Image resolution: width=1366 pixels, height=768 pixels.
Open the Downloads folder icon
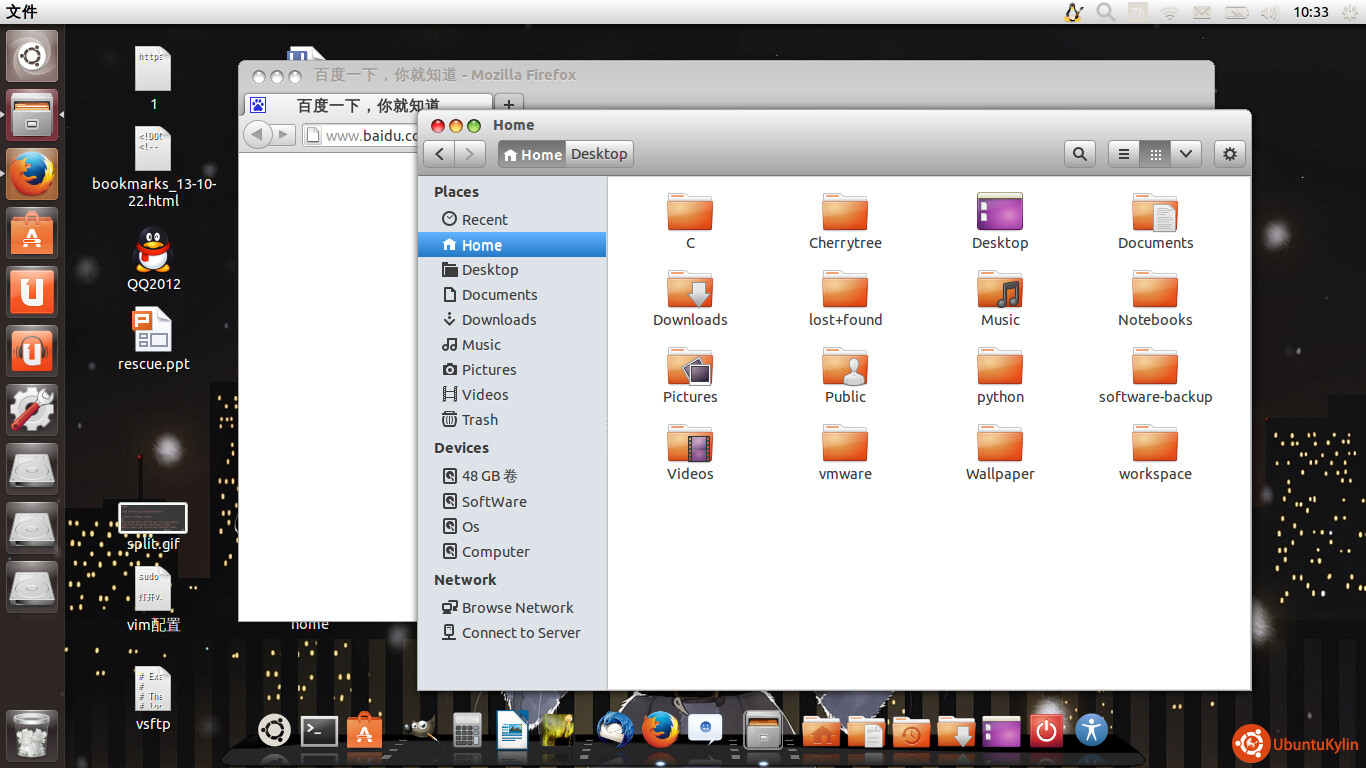[x=690, y=290]
